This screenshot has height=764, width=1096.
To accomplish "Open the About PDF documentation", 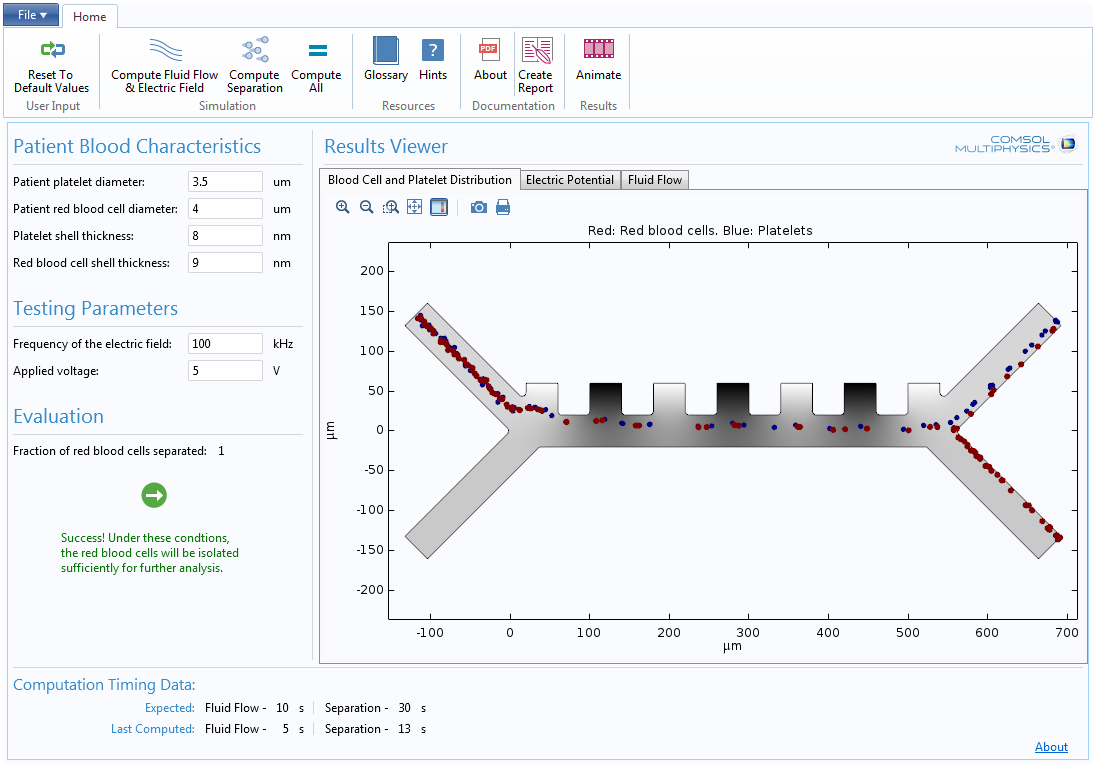I will [x=490, y=51].
